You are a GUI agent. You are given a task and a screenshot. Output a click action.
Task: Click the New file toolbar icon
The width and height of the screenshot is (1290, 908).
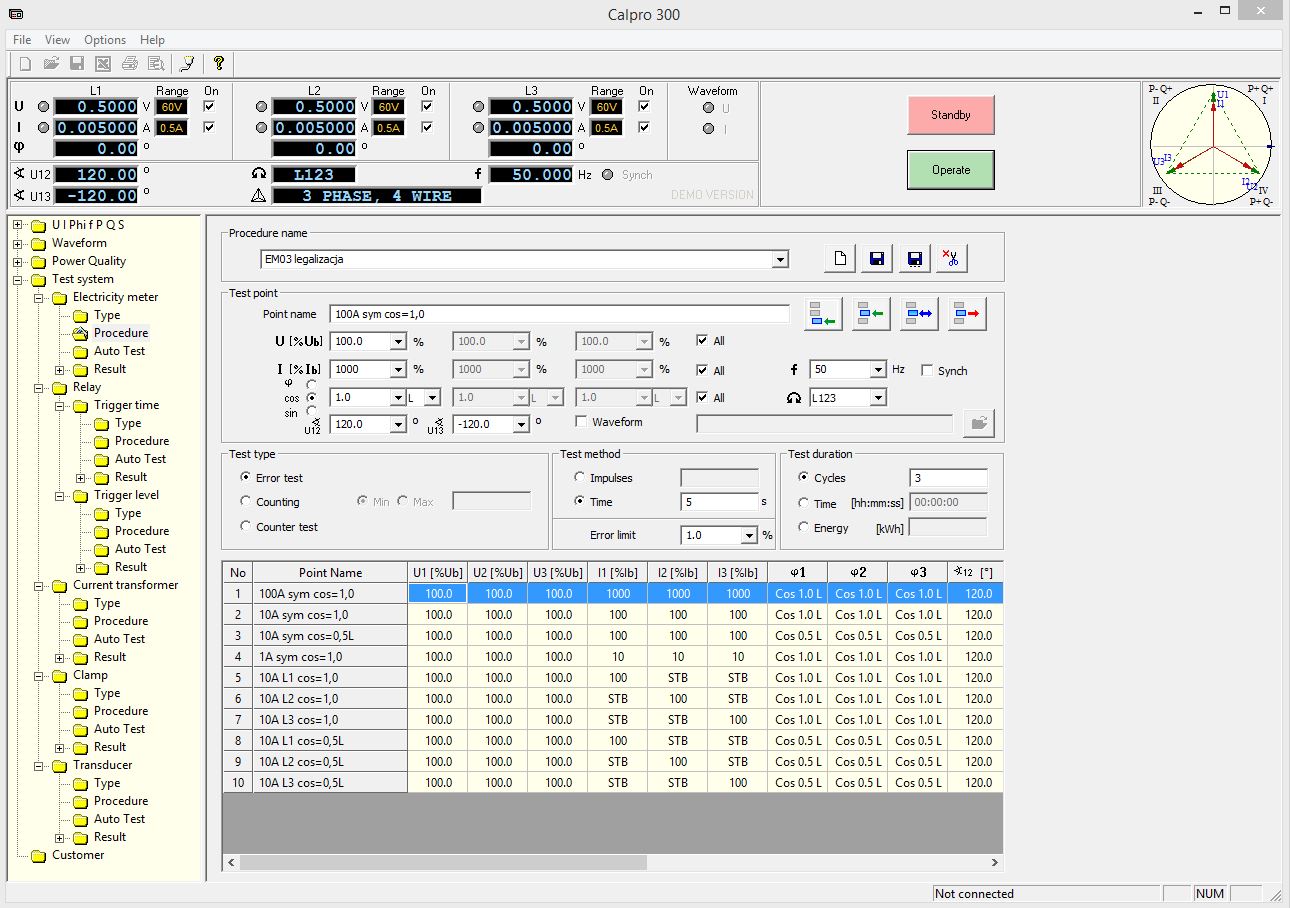pyautogui.click(x=25, y=64)
